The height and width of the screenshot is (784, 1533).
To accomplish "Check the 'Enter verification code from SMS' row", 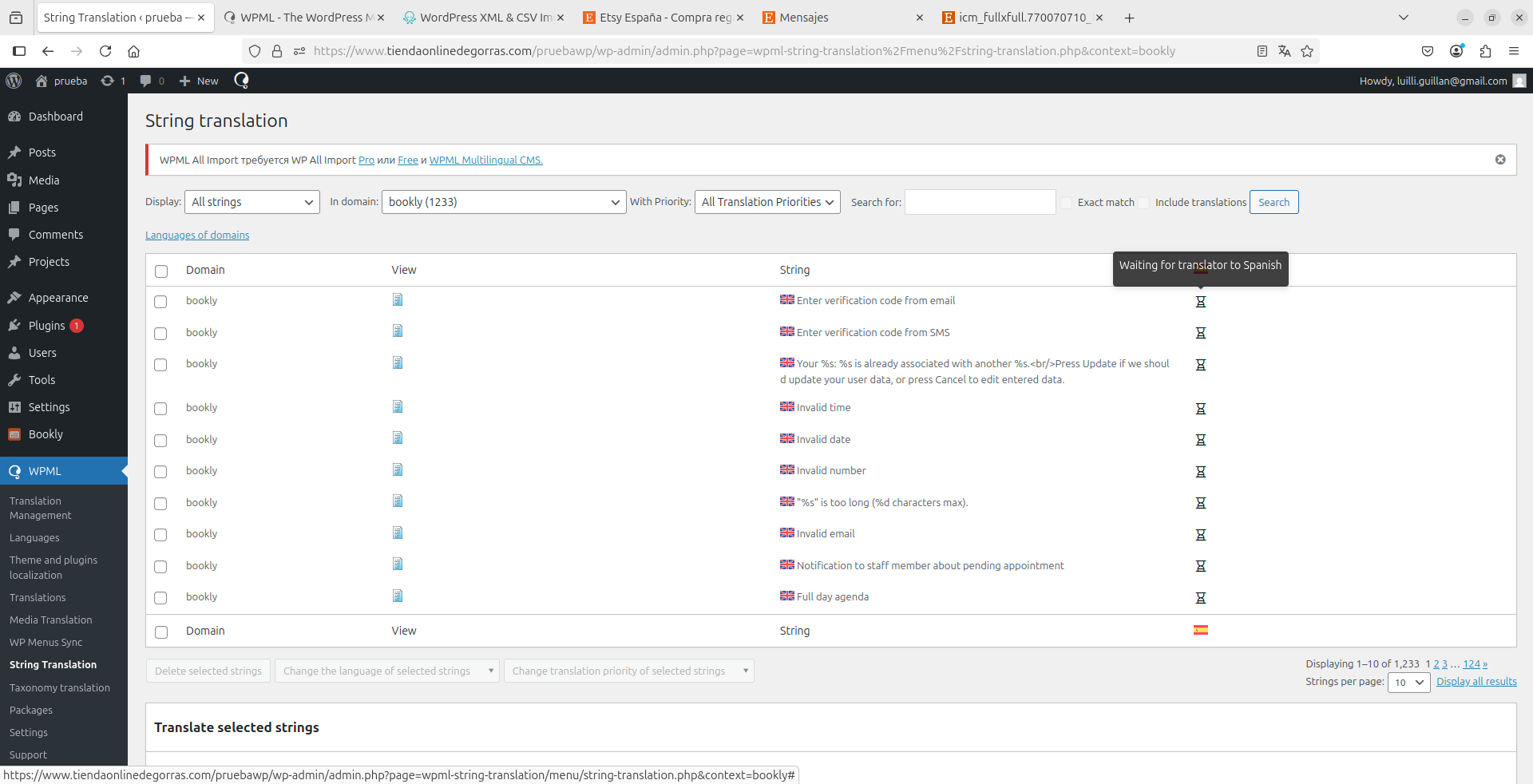I will (x=160, y=334).
